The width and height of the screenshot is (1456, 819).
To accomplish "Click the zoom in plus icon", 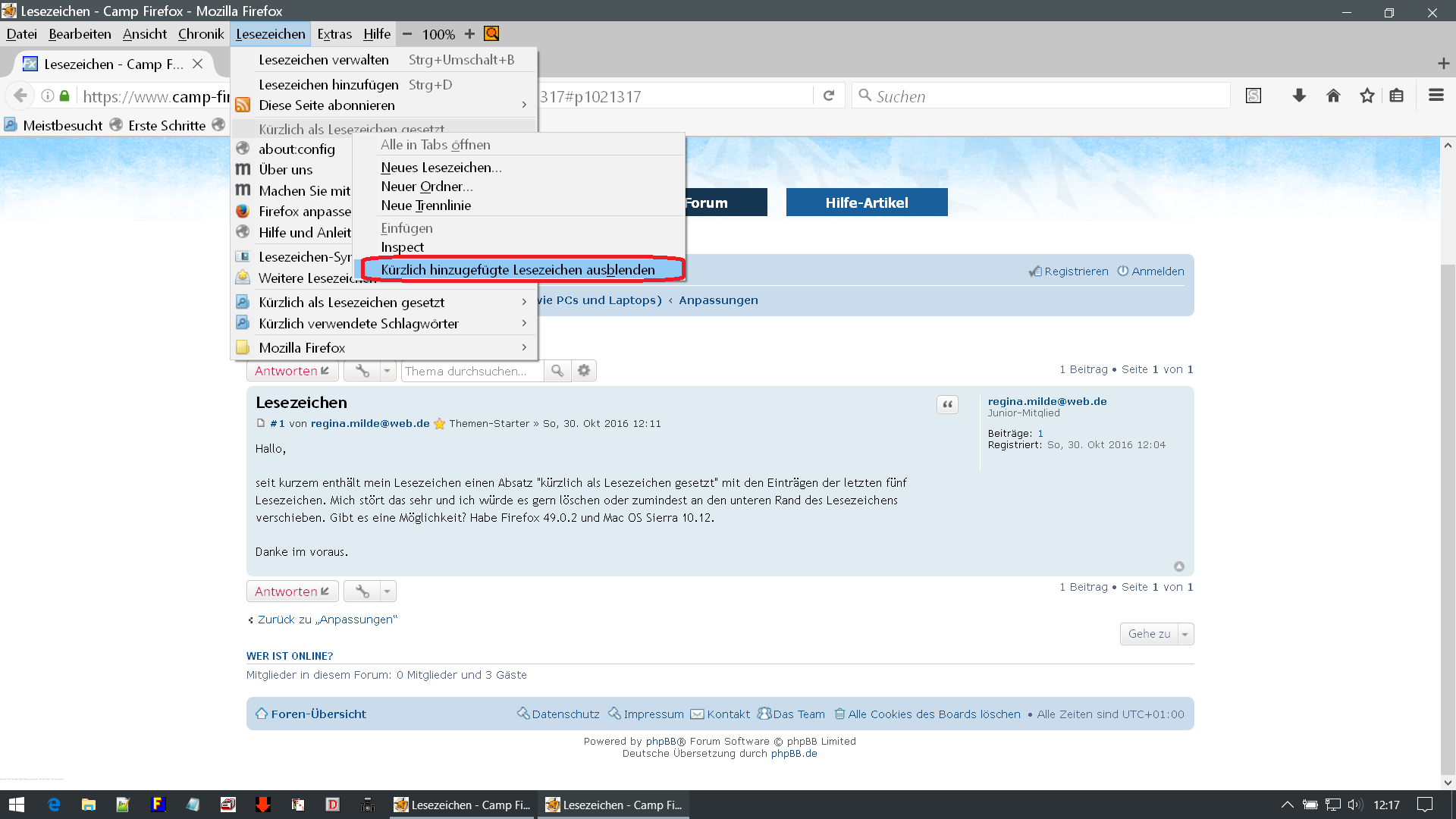I will [469, 34].
